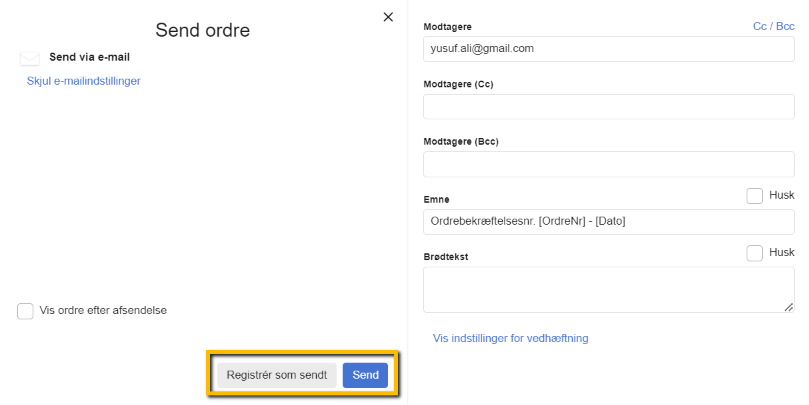Click the Send ordre dialog heading
Screen dimensions: 809x405
202,31
